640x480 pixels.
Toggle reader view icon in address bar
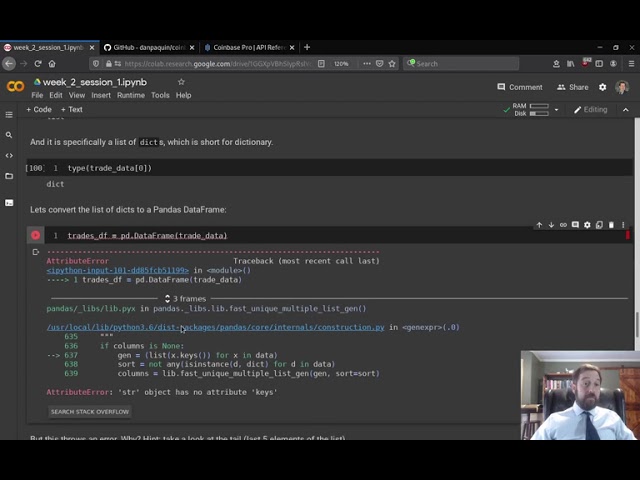(321, 64)
